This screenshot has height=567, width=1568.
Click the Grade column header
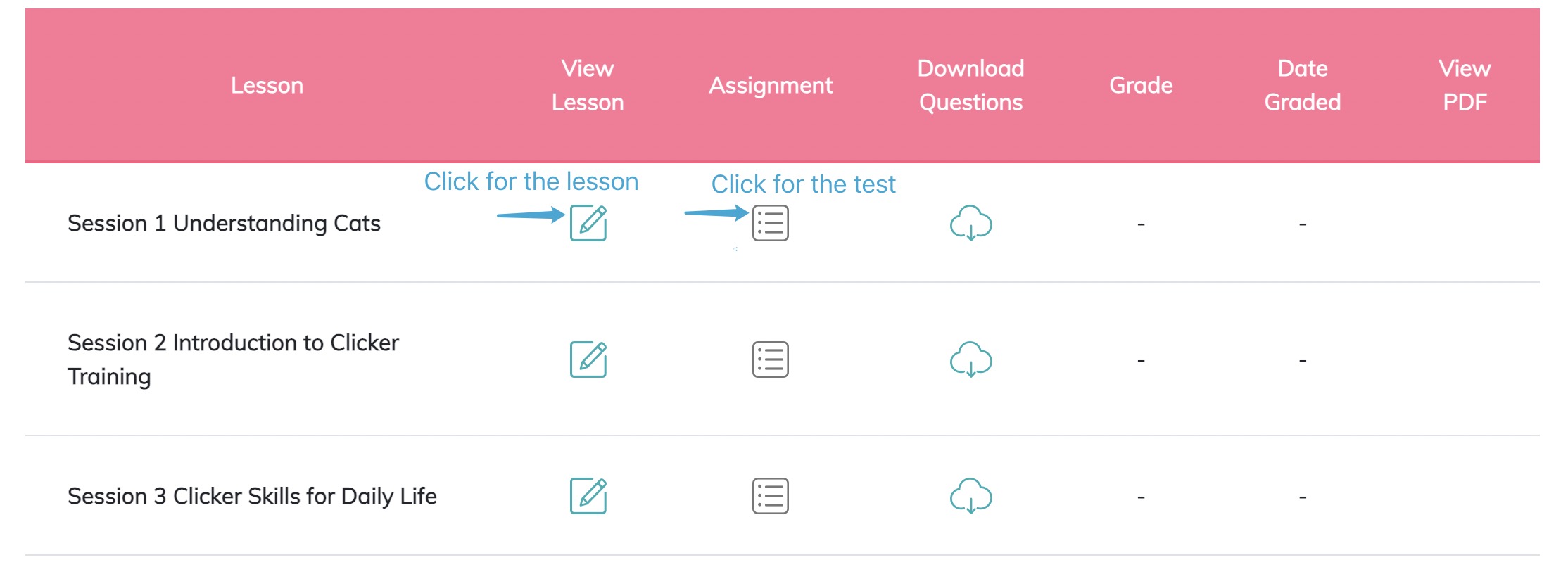(1141, 85)
